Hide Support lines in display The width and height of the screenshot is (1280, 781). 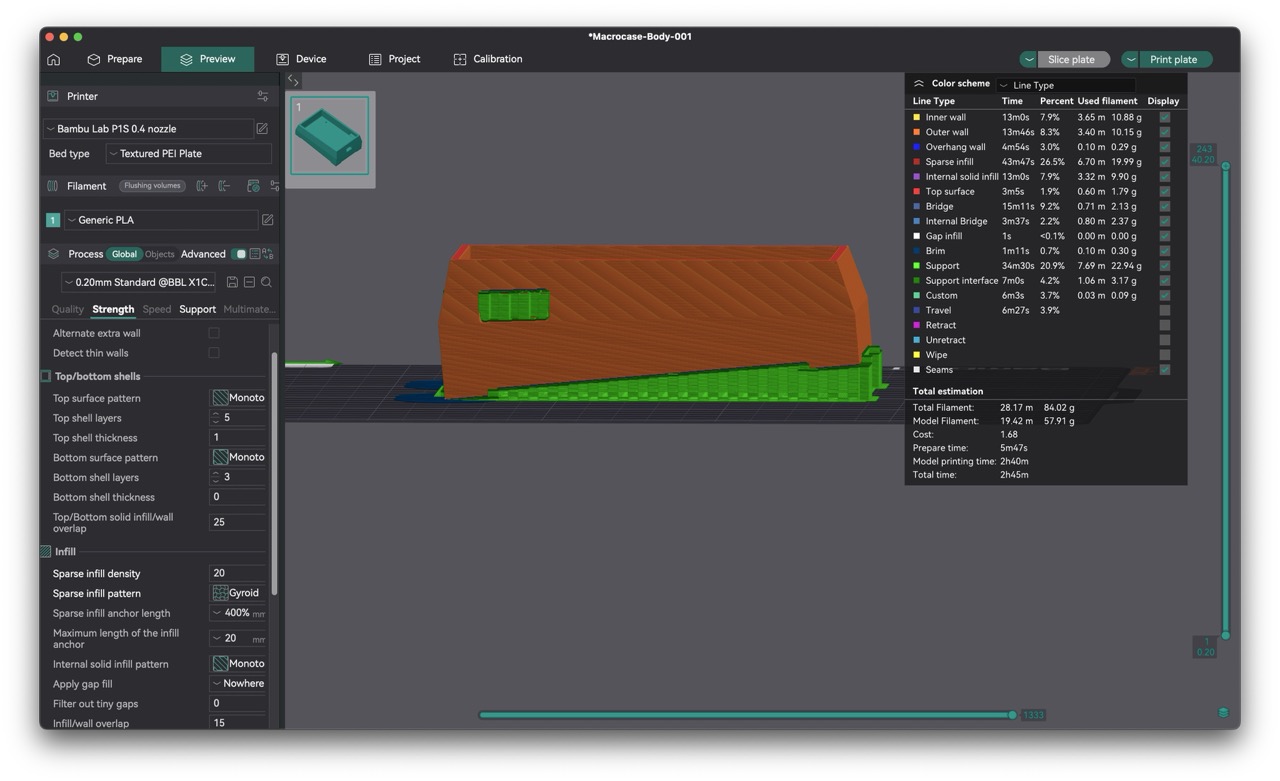click(1165, 266)
